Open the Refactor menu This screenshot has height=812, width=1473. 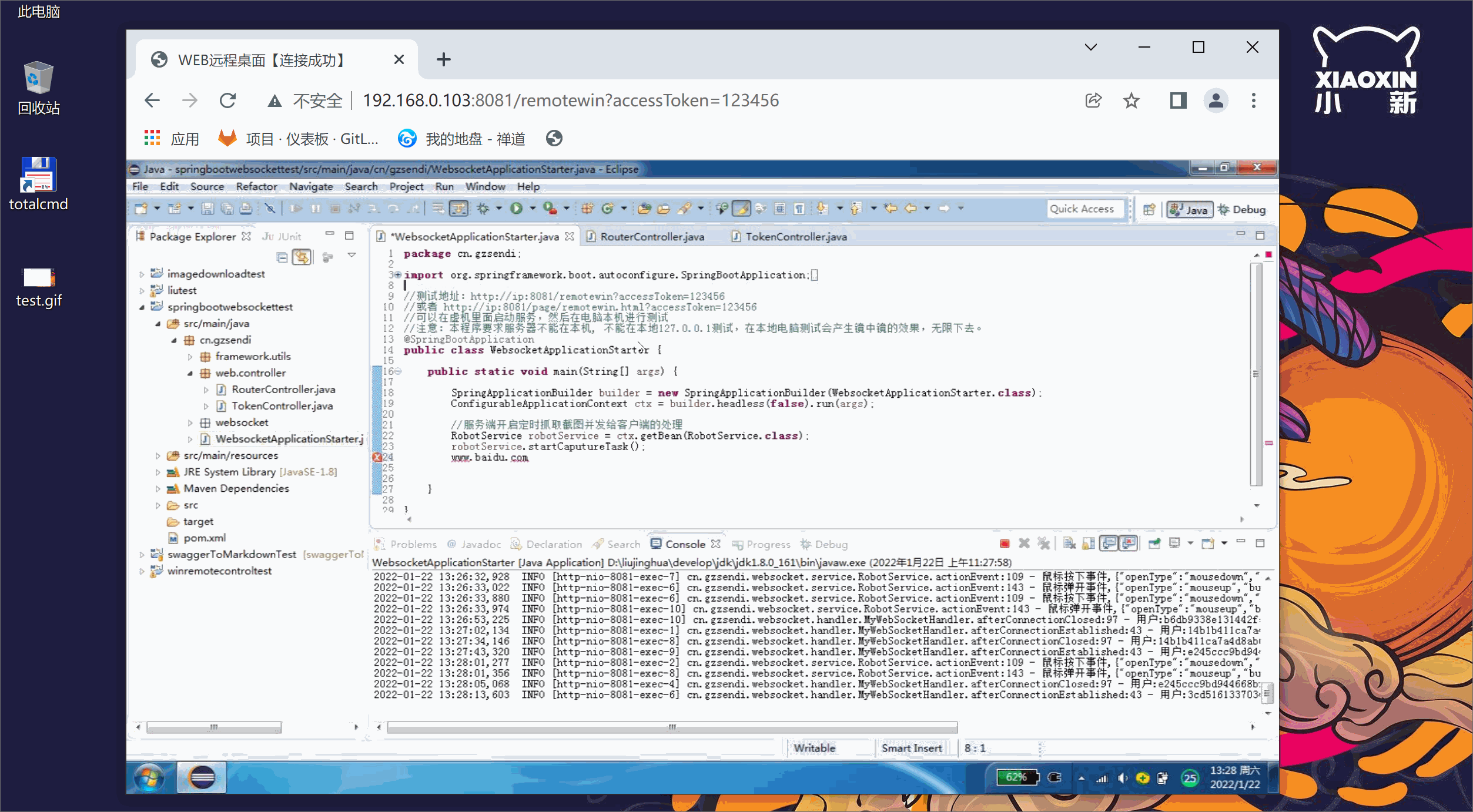click(x=256, y=187)
